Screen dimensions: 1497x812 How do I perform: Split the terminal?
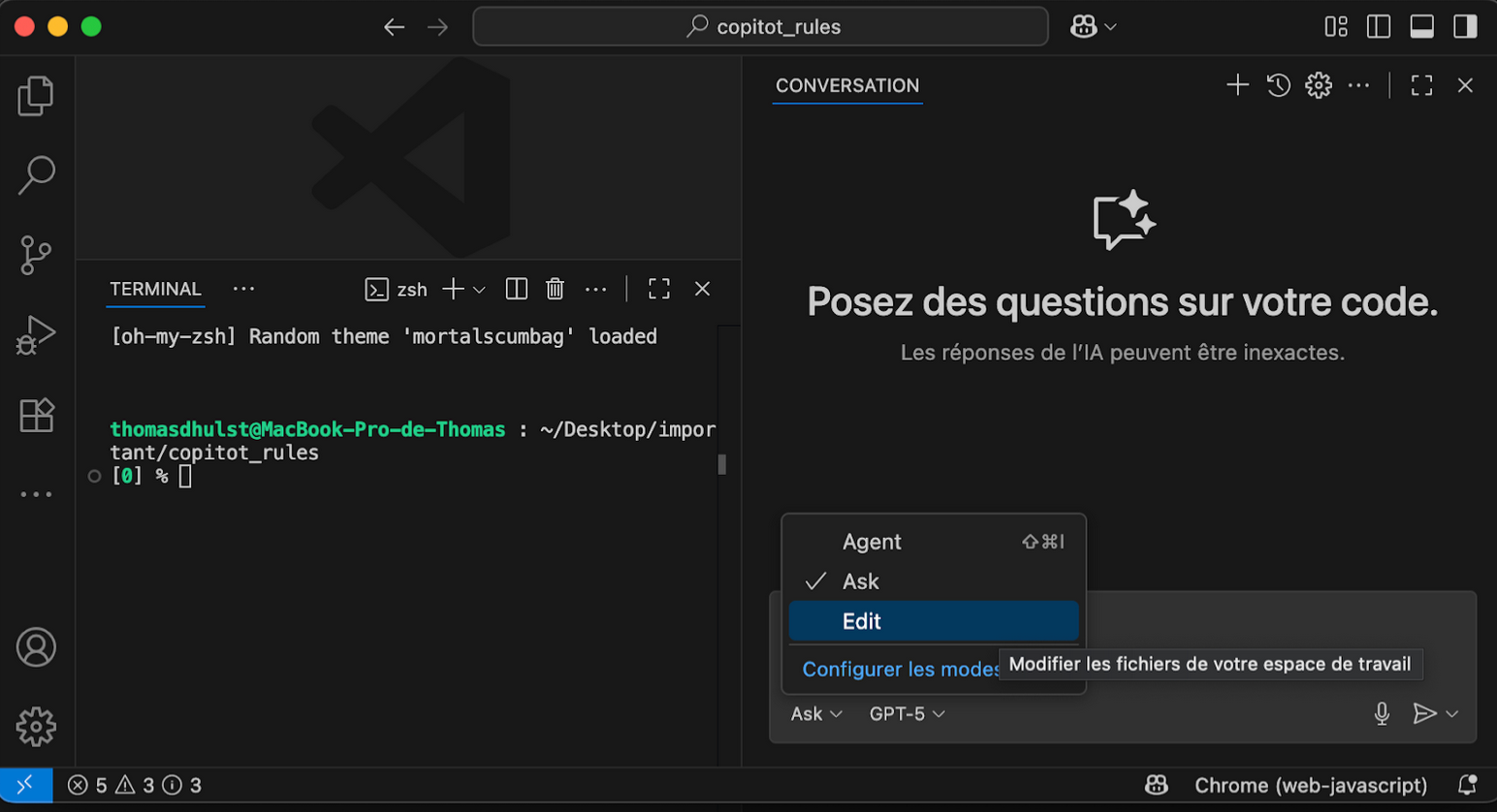pyautogui.click(x=516, y=288)
